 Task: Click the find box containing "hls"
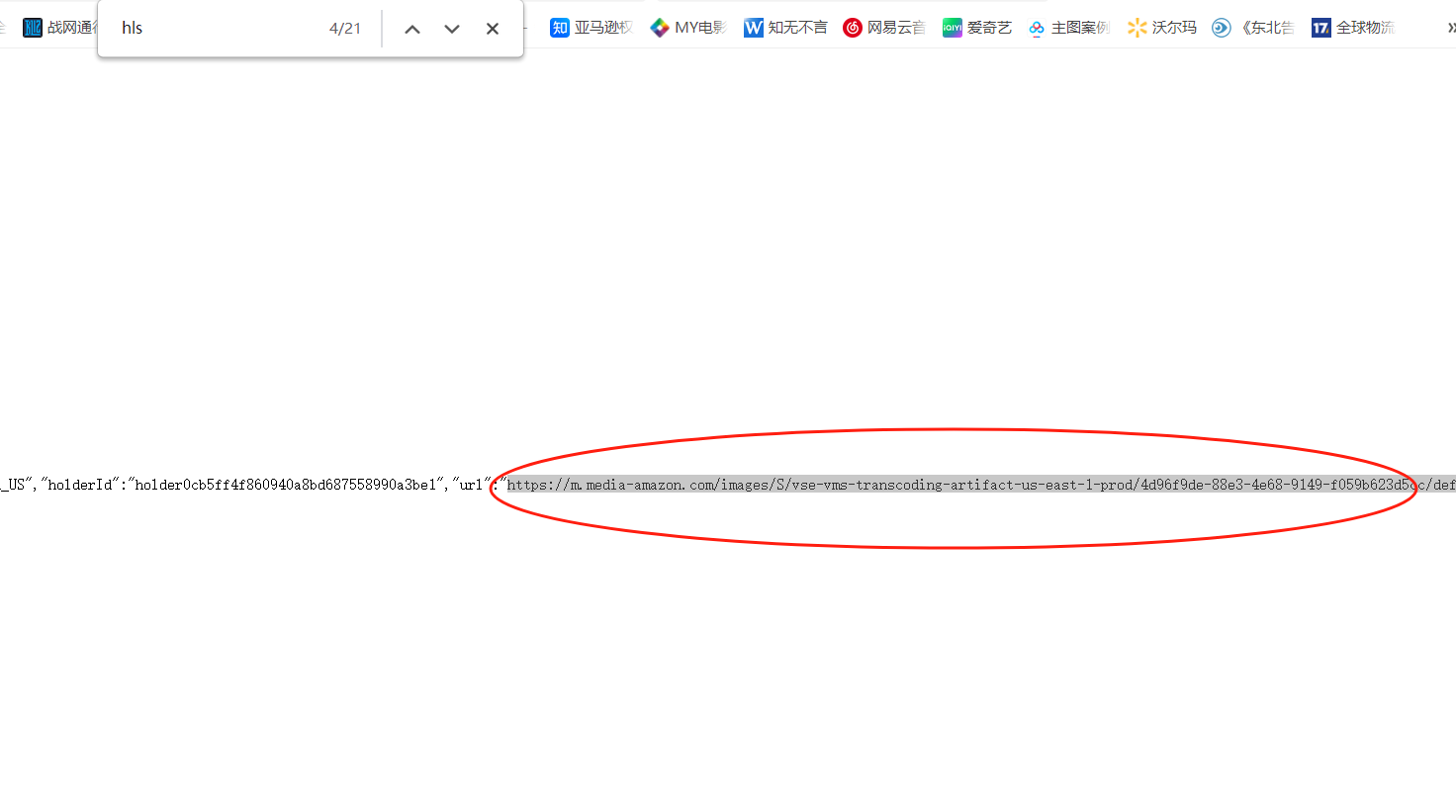(218, 28)
